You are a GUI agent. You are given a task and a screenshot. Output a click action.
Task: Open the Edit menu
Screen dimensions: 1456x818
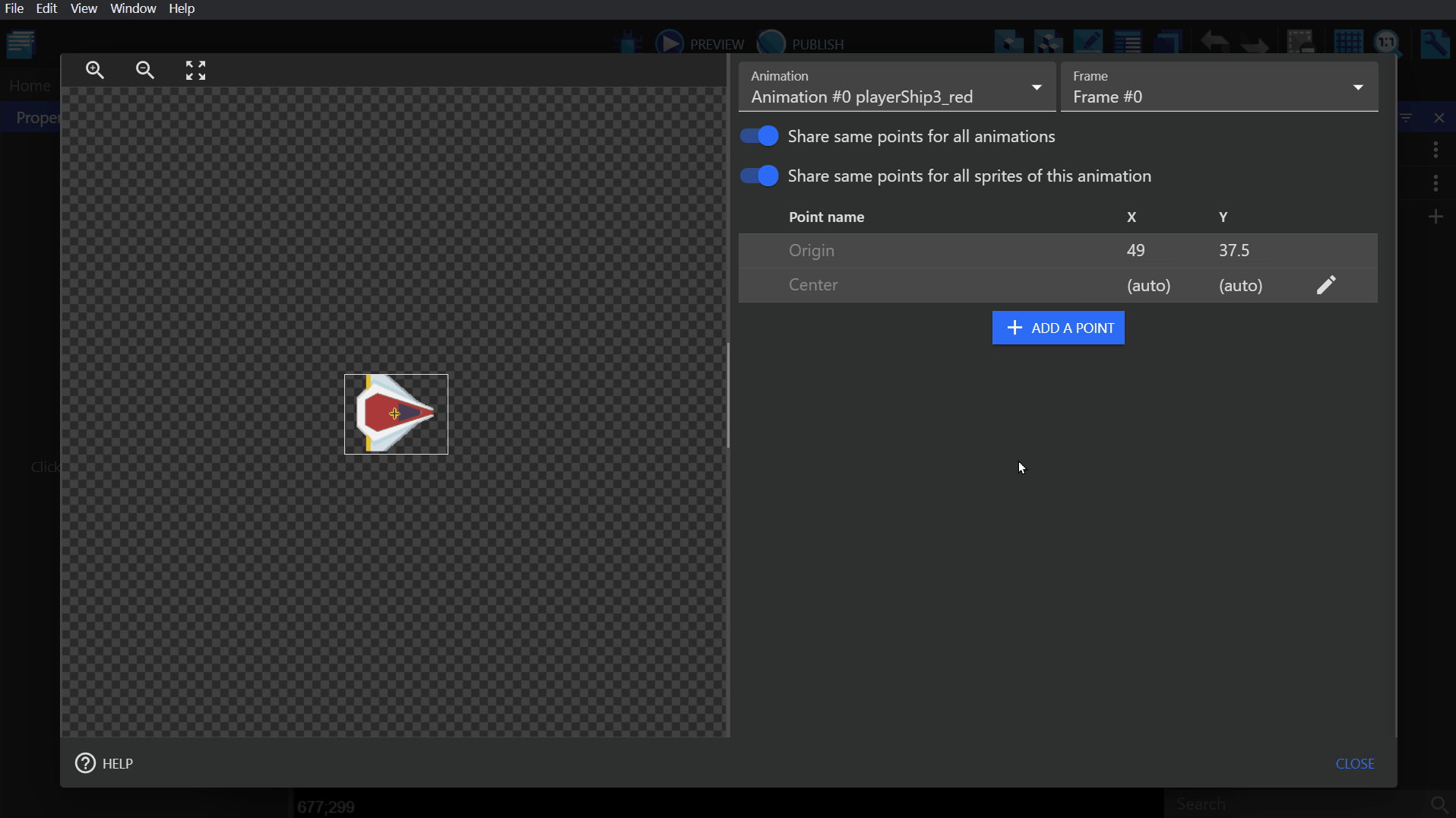(x=46, y=8)
